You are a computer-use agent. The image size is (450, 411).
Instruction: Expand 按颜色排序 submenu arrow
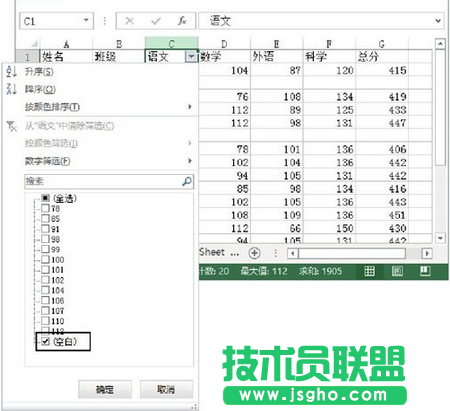pyautogui.click(x=190, y=107)
